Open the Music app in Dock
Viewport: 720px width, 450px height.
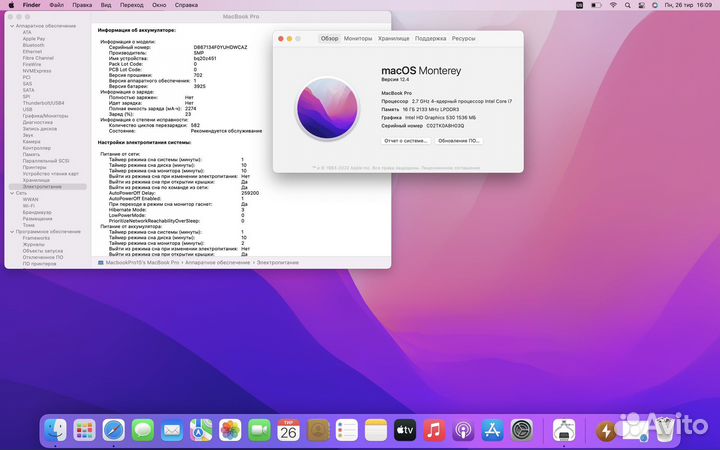tap(434, 431)
